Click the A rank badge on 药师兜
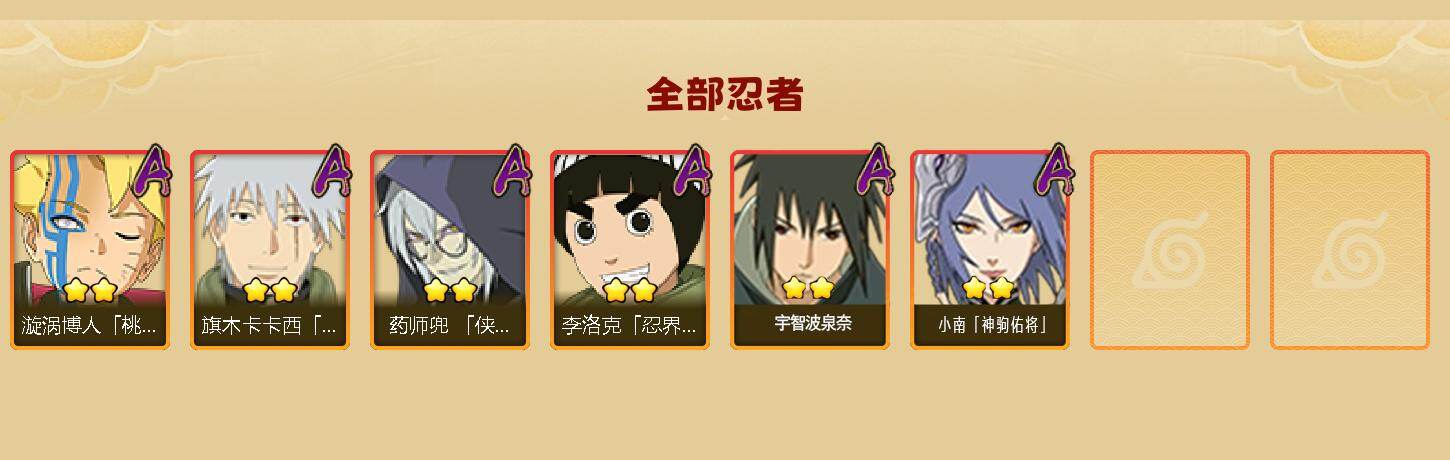The image size is (1450, 460). coord(513,172)
